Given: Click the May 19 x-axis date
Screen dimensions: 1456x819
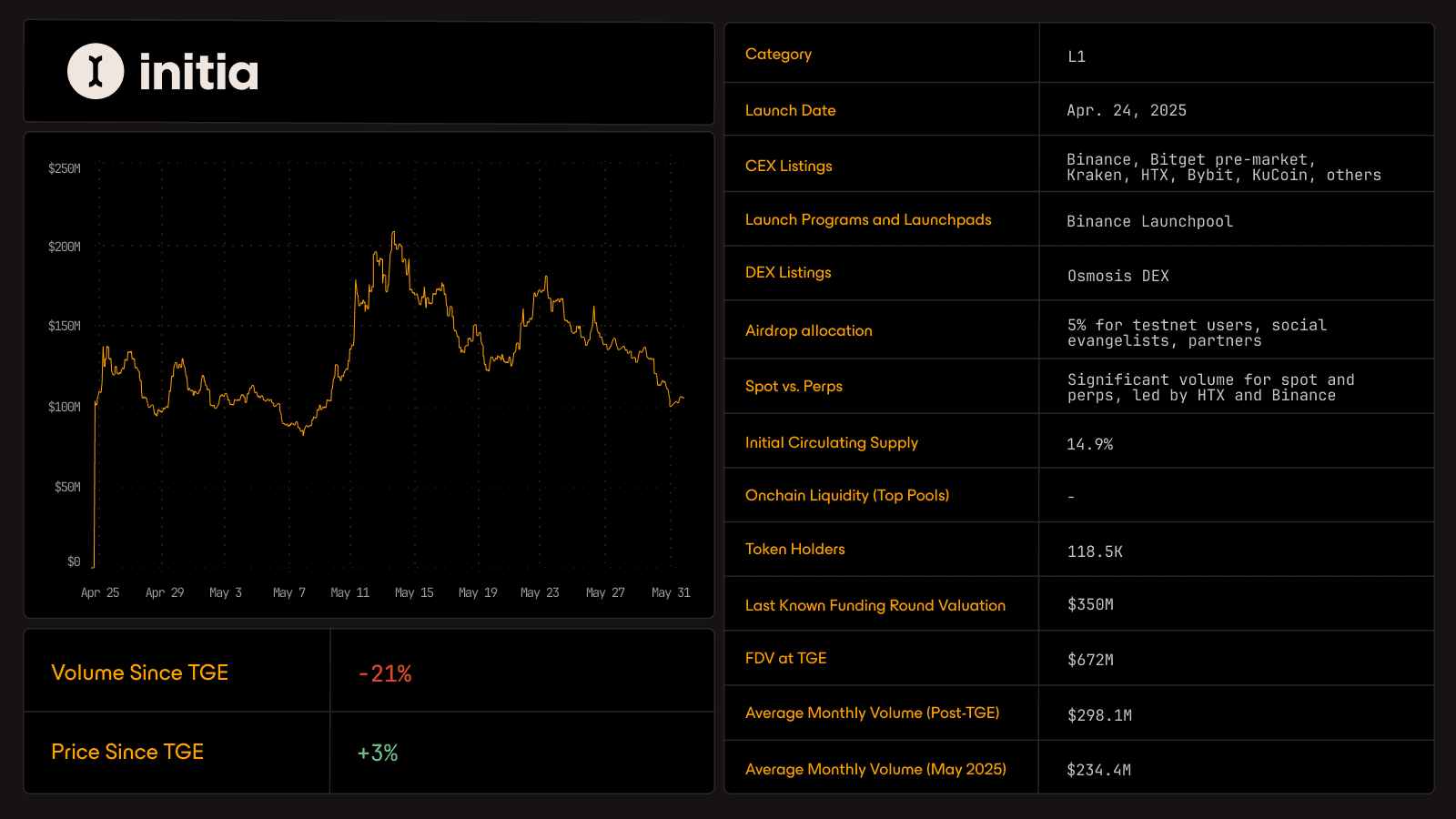Looking at the screenshot, I should click(x=478, y=592).
